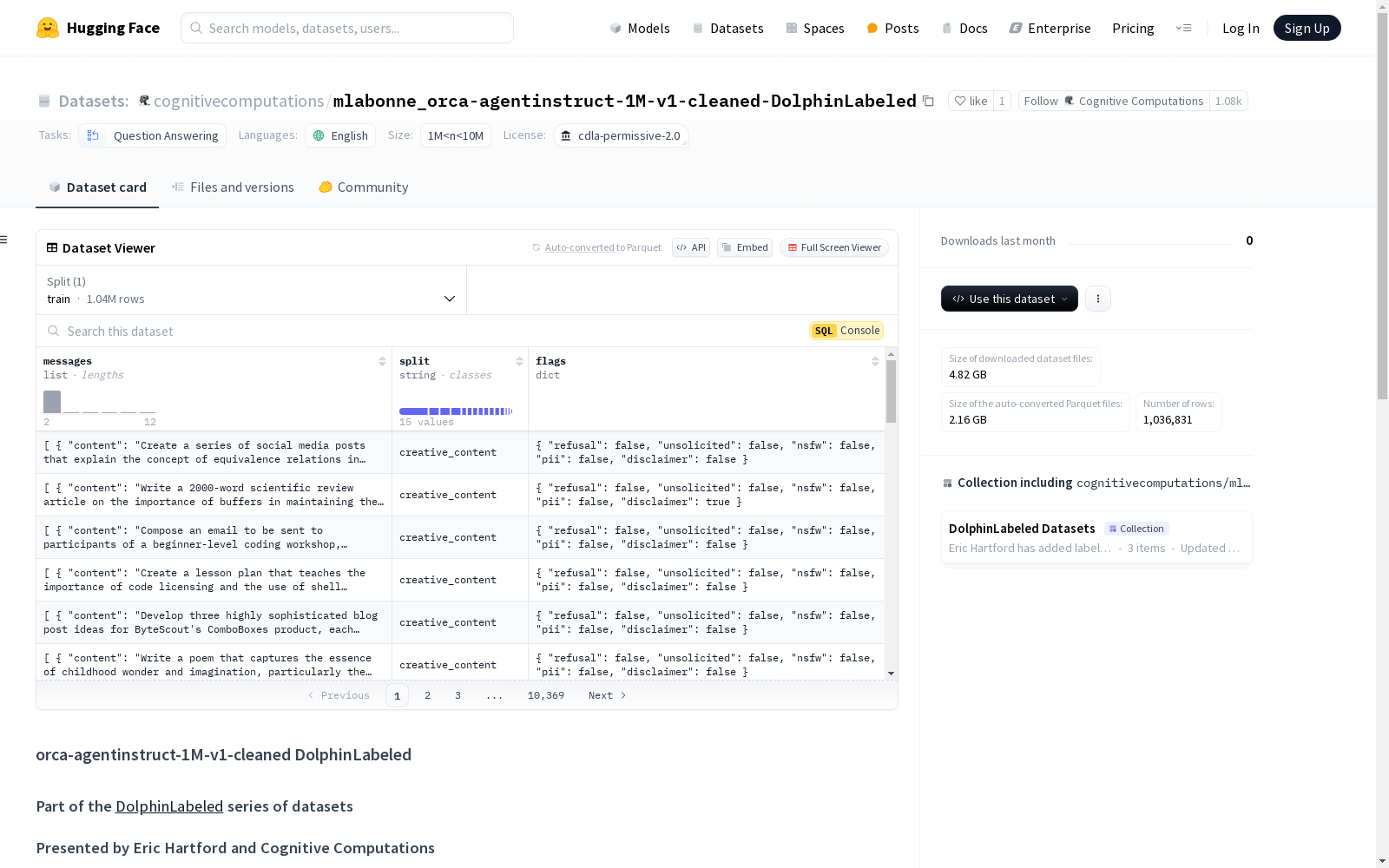1389x868 pixels.
Task: Open the three-dot options menu beside Use this dataset
Action: [x=1098, y=299]
